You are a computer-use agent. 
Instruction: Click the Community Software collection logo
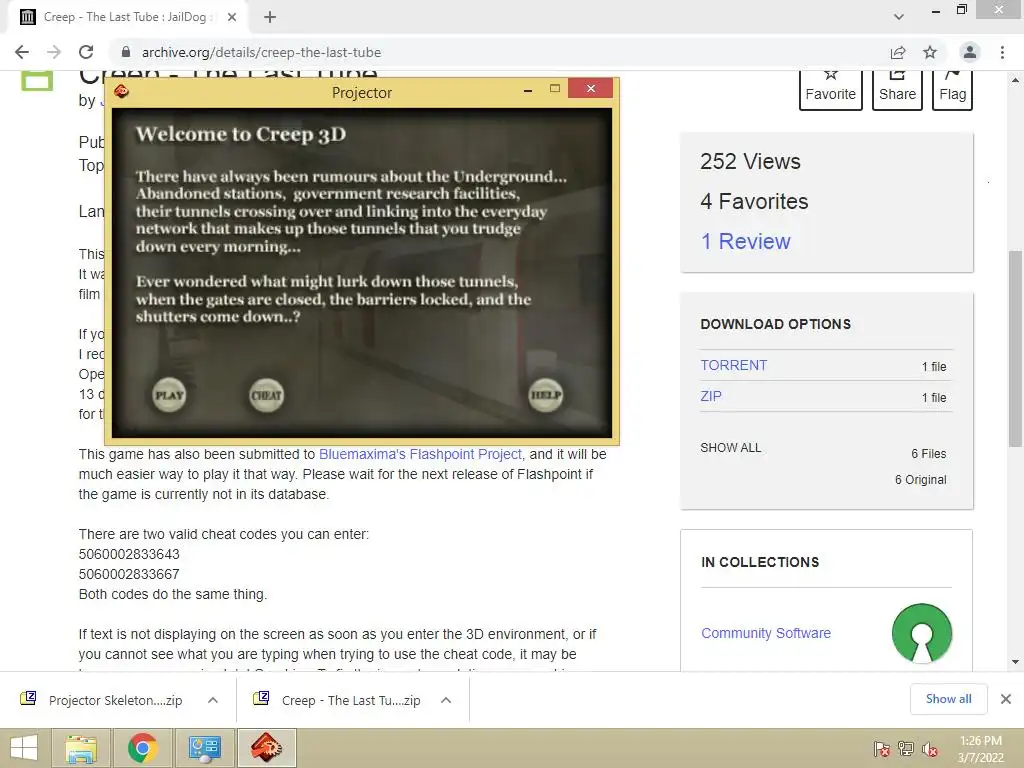pyautogui.click(x=921, y=633)
